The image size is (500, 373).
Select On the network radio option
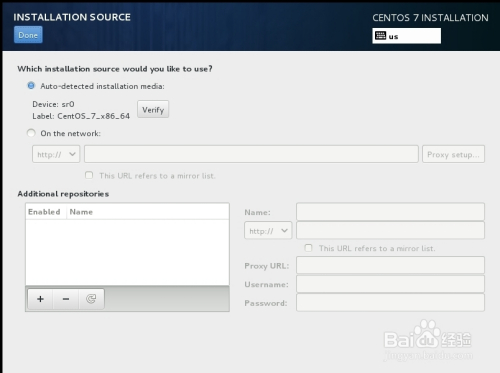[x=31, y=133]
